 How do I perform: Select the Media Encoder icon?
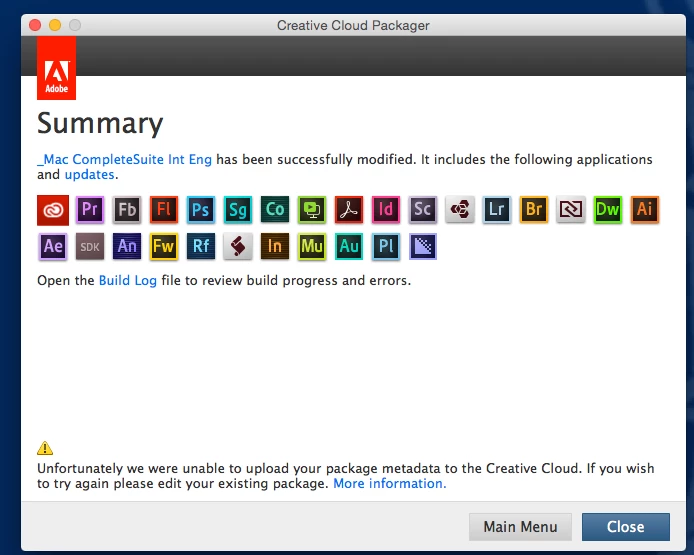point(423,247)
